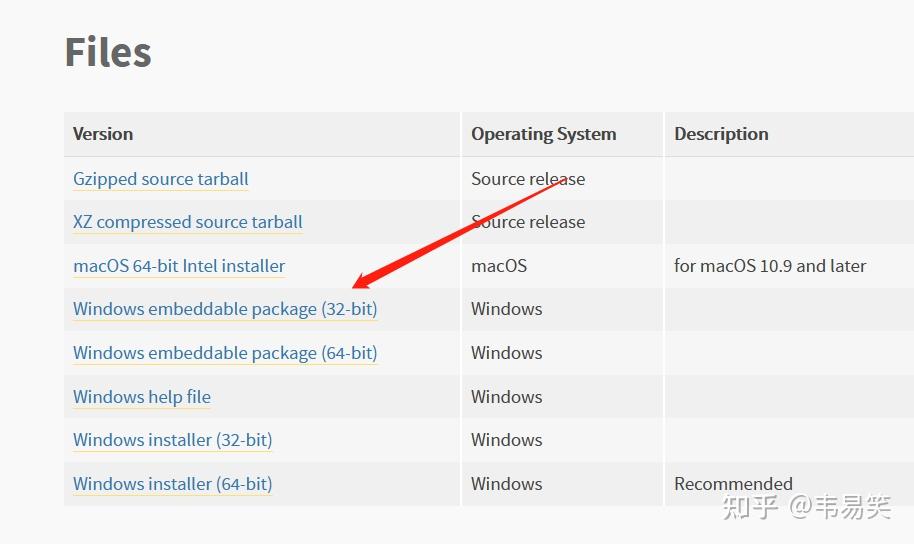Image resolution: width=914 pixels, height=544 pixels.
Task: Click the Description column header
Action: (x=721, y=134)
